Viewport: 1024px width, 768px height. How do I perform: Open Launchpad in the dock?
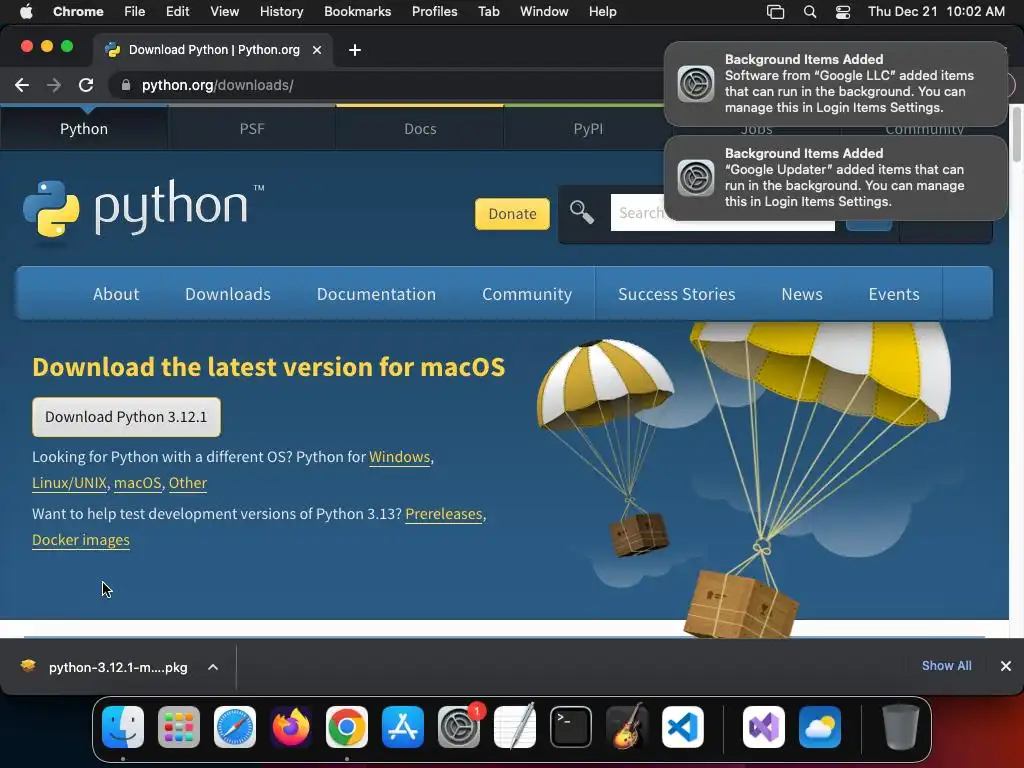[x=179, y=727]
